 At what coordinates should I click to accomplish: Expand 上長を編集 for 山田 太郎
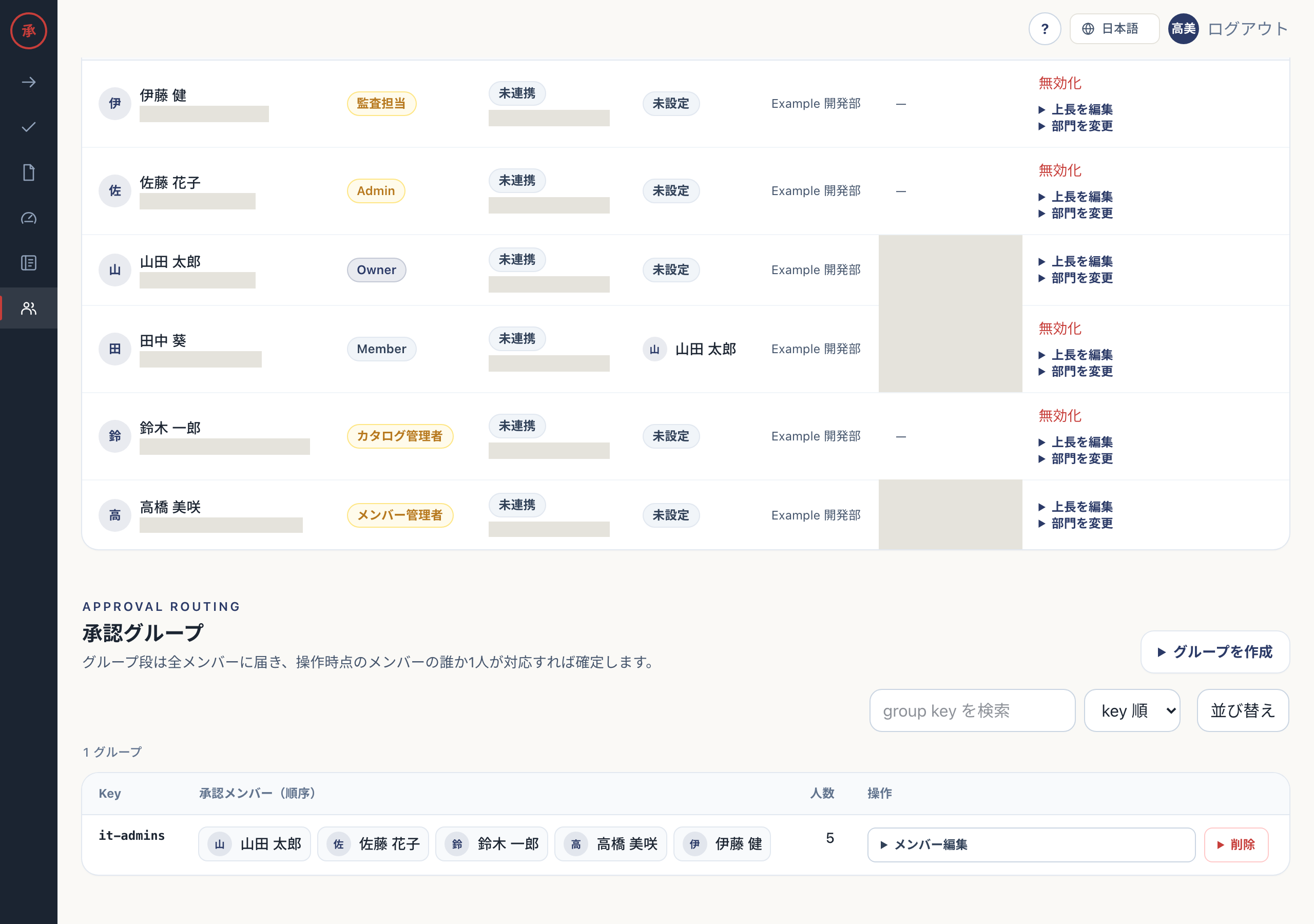[x=1075, y=262]
